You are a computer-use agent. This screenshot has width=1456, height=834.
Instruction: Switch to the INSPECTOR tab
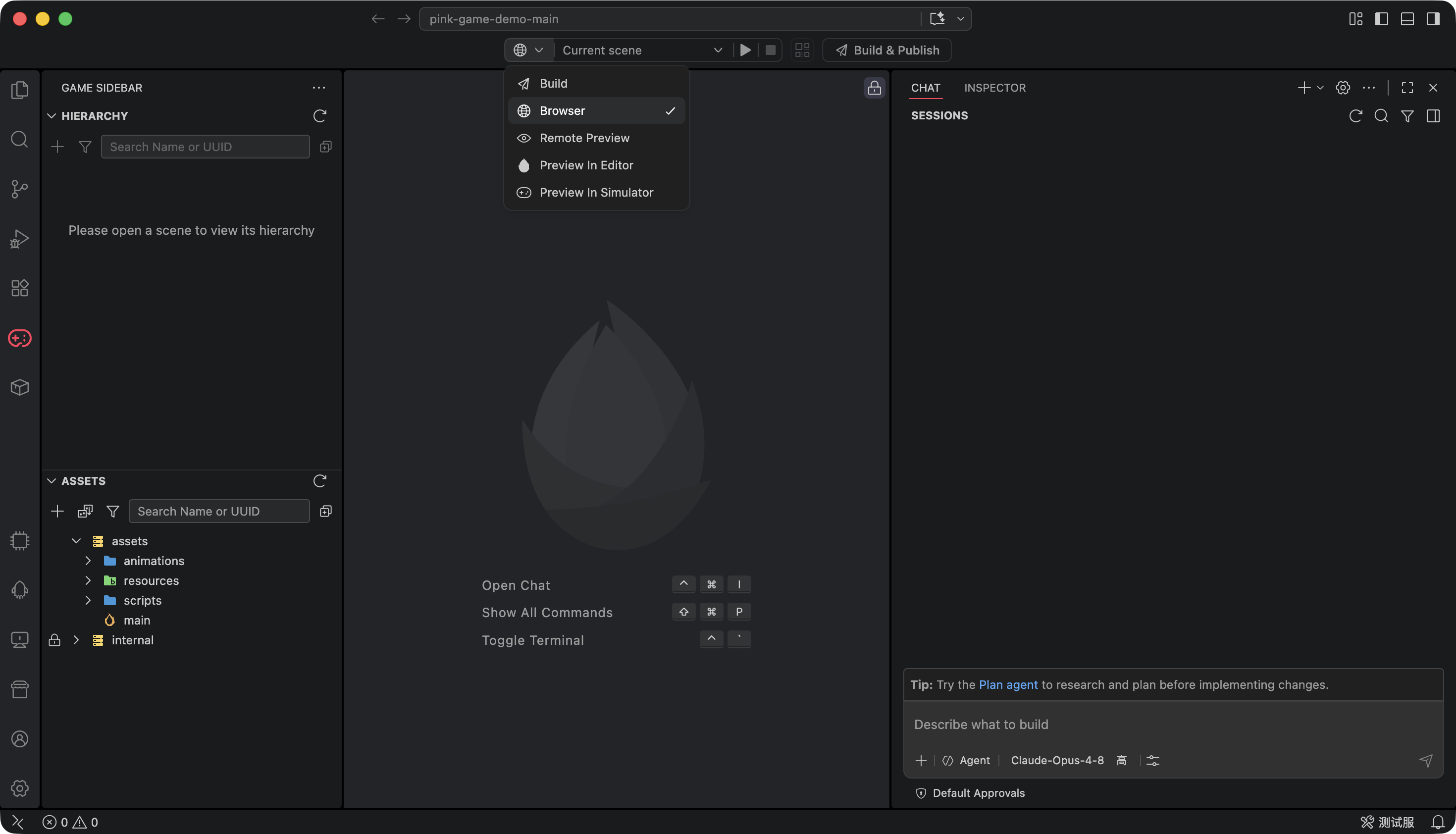point(995,88)
